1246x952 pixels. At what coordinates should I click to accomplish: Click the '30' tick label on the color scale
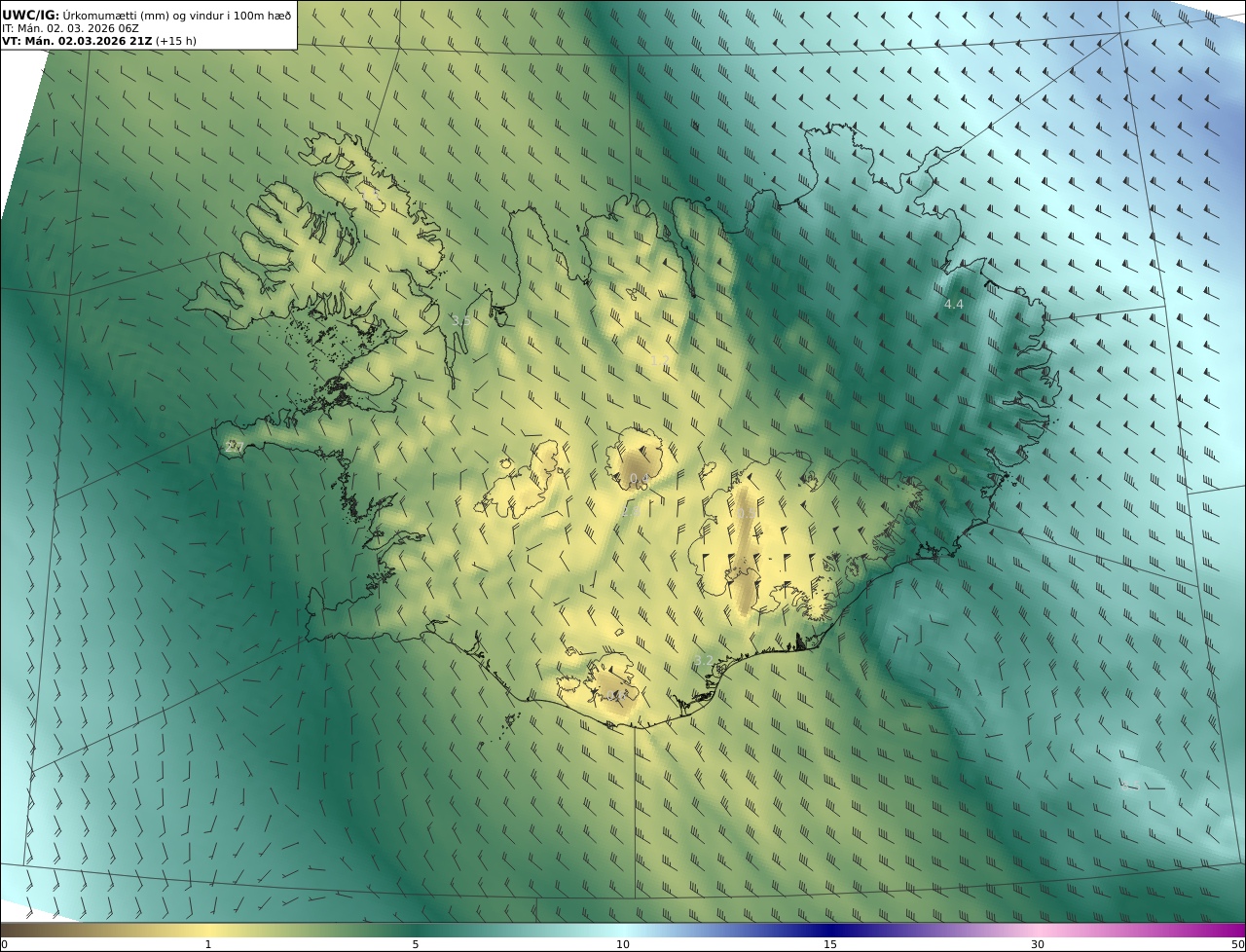tap(1038, 944)
